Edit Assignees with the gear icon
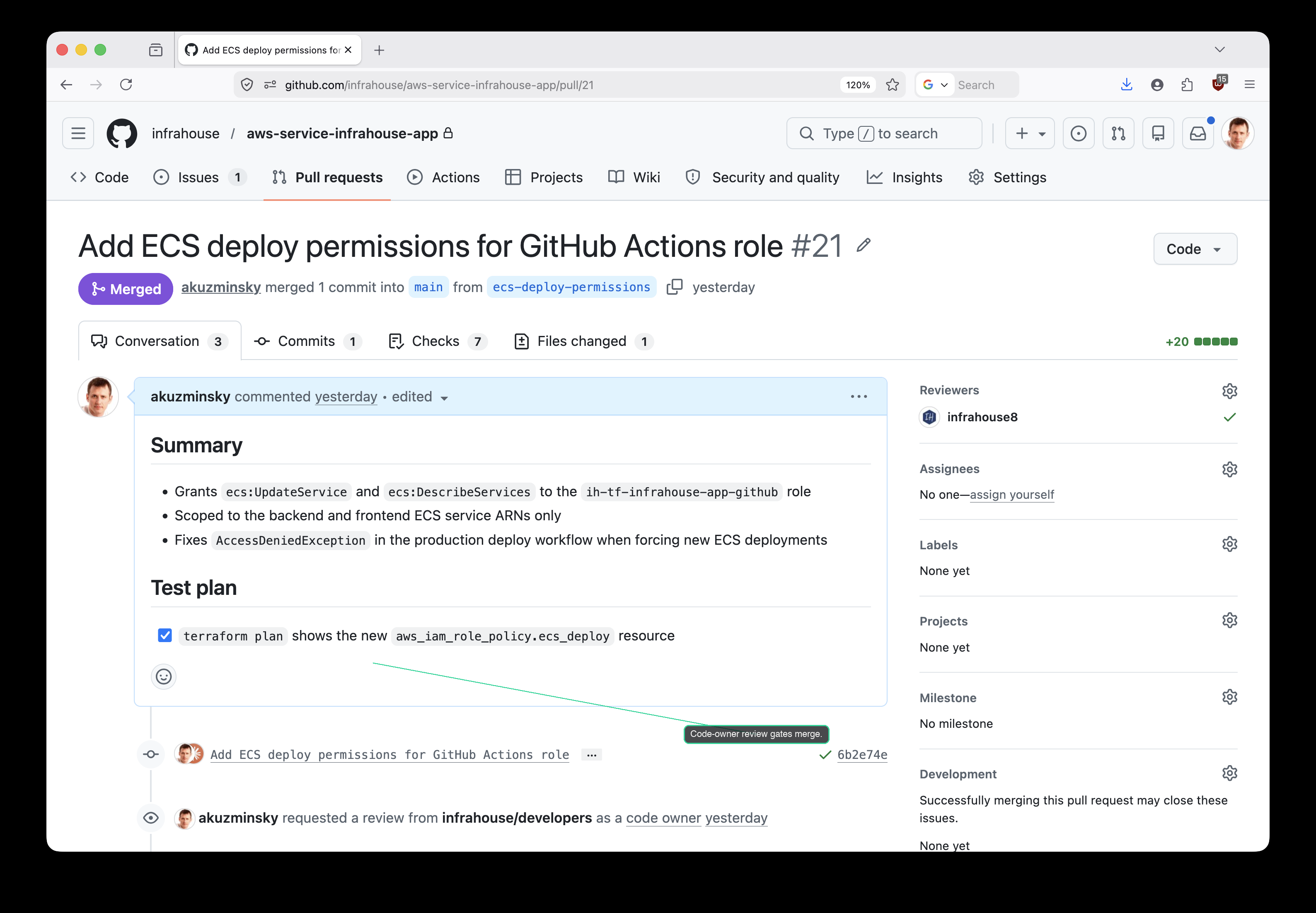The width and height of the screenshot is (1316, 913). pyautogui.click(x=1229, y=469)
